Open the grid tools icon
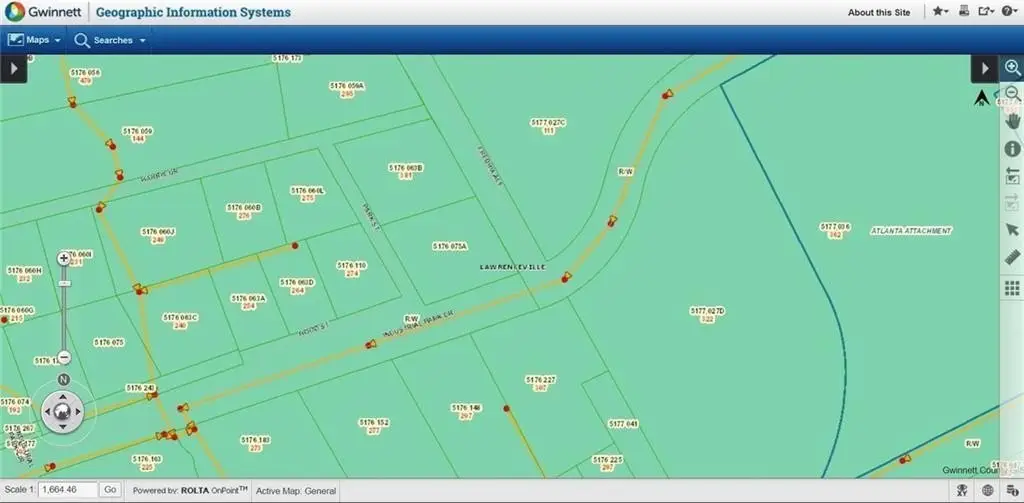The height and width of the screenshot is (503, 1024). click(1012, 288)
